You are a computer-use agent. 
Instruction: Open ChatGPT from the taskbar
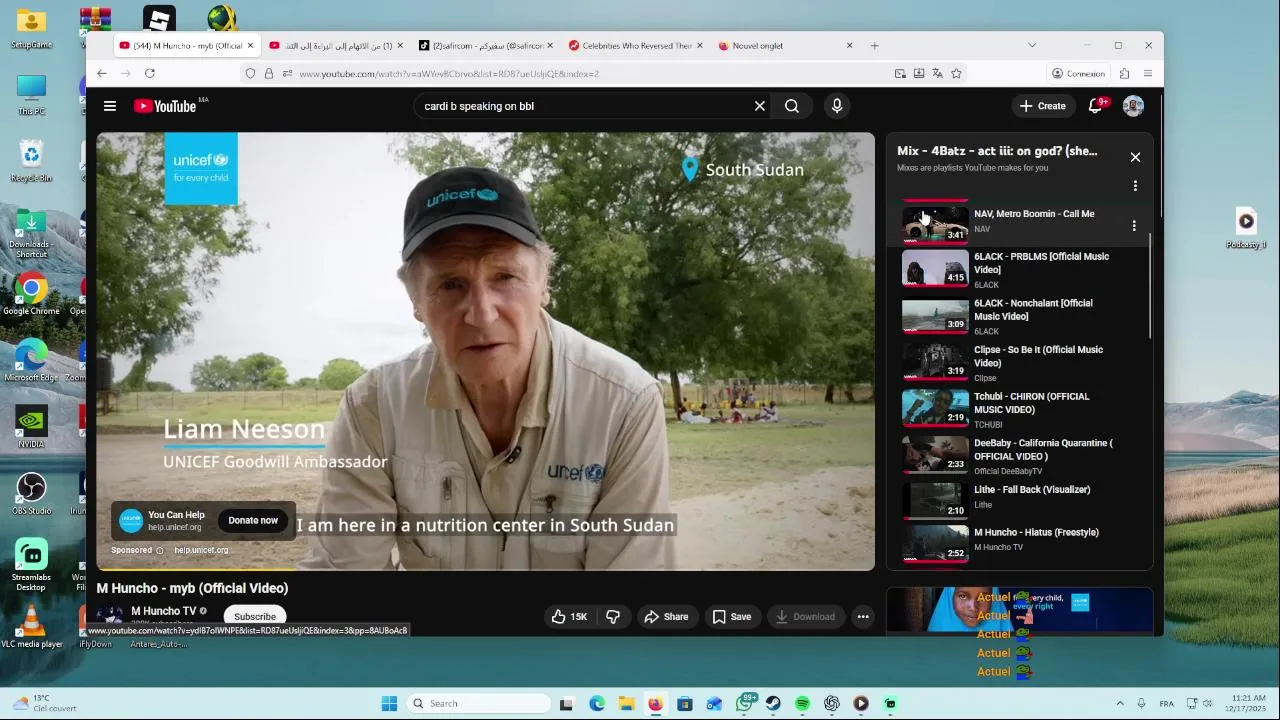coord(832,703)
